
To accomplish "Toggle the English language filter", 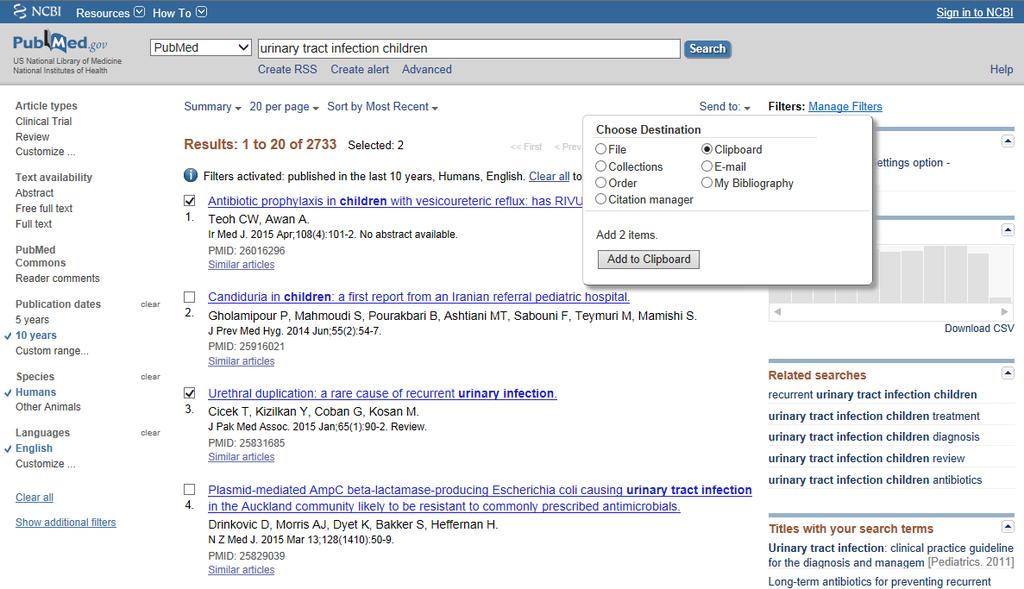I will [34, 449].
